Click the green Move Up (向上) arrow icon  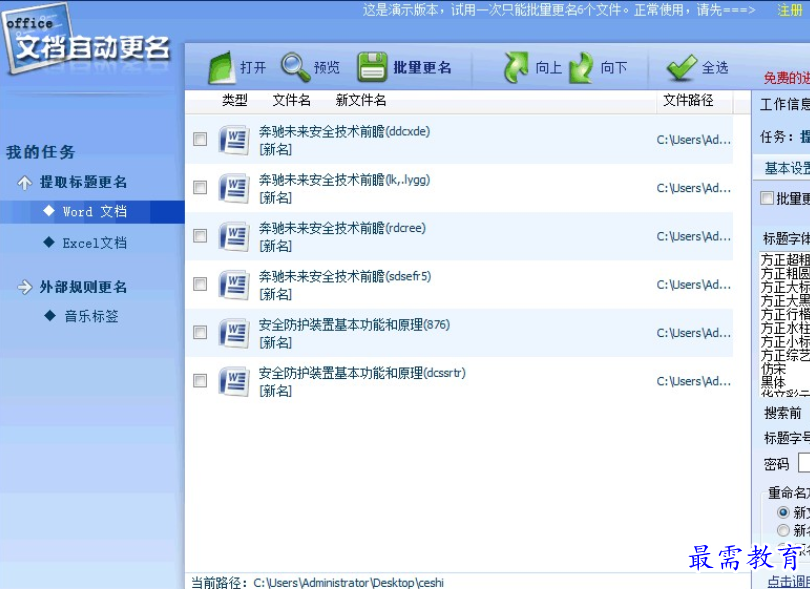pos(516,67)
